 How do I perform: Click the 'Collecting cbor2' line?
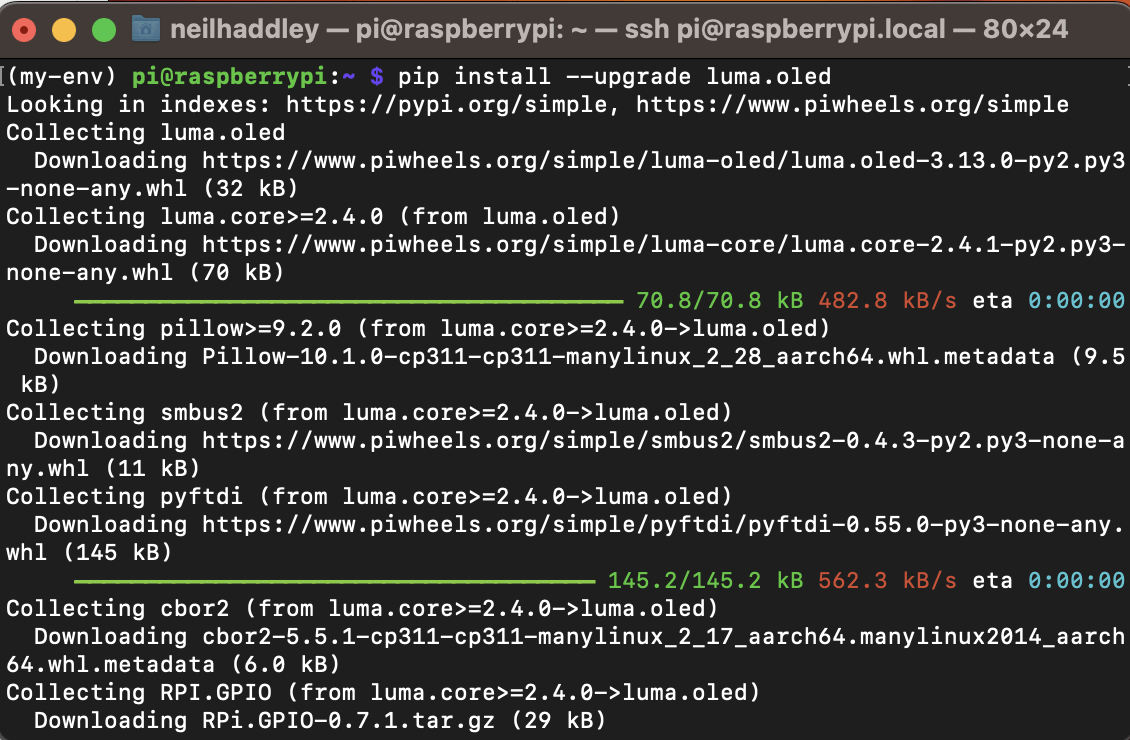point(362,609)
